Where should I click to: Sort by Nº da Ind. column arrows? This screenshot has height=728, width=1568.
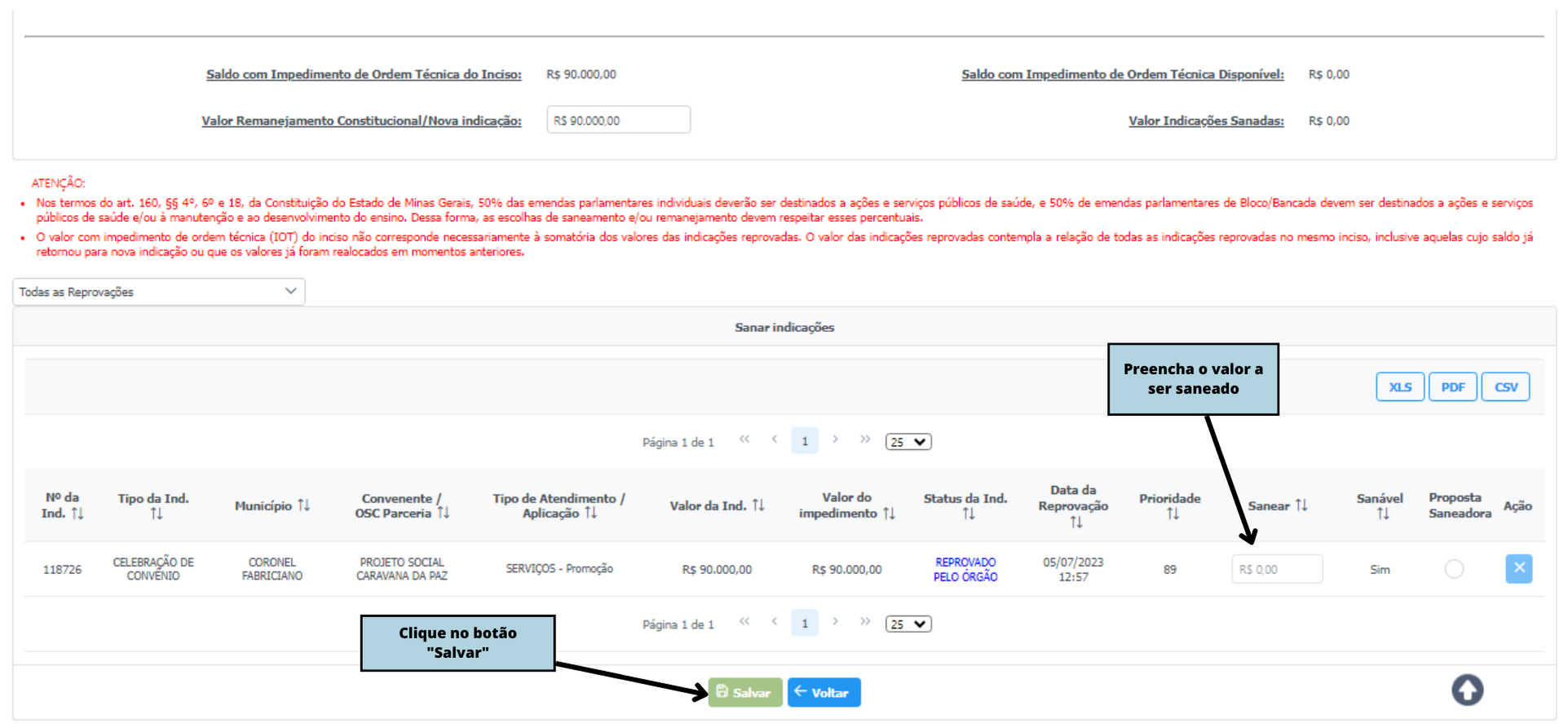pyautogui.click(x=77, y=514)
